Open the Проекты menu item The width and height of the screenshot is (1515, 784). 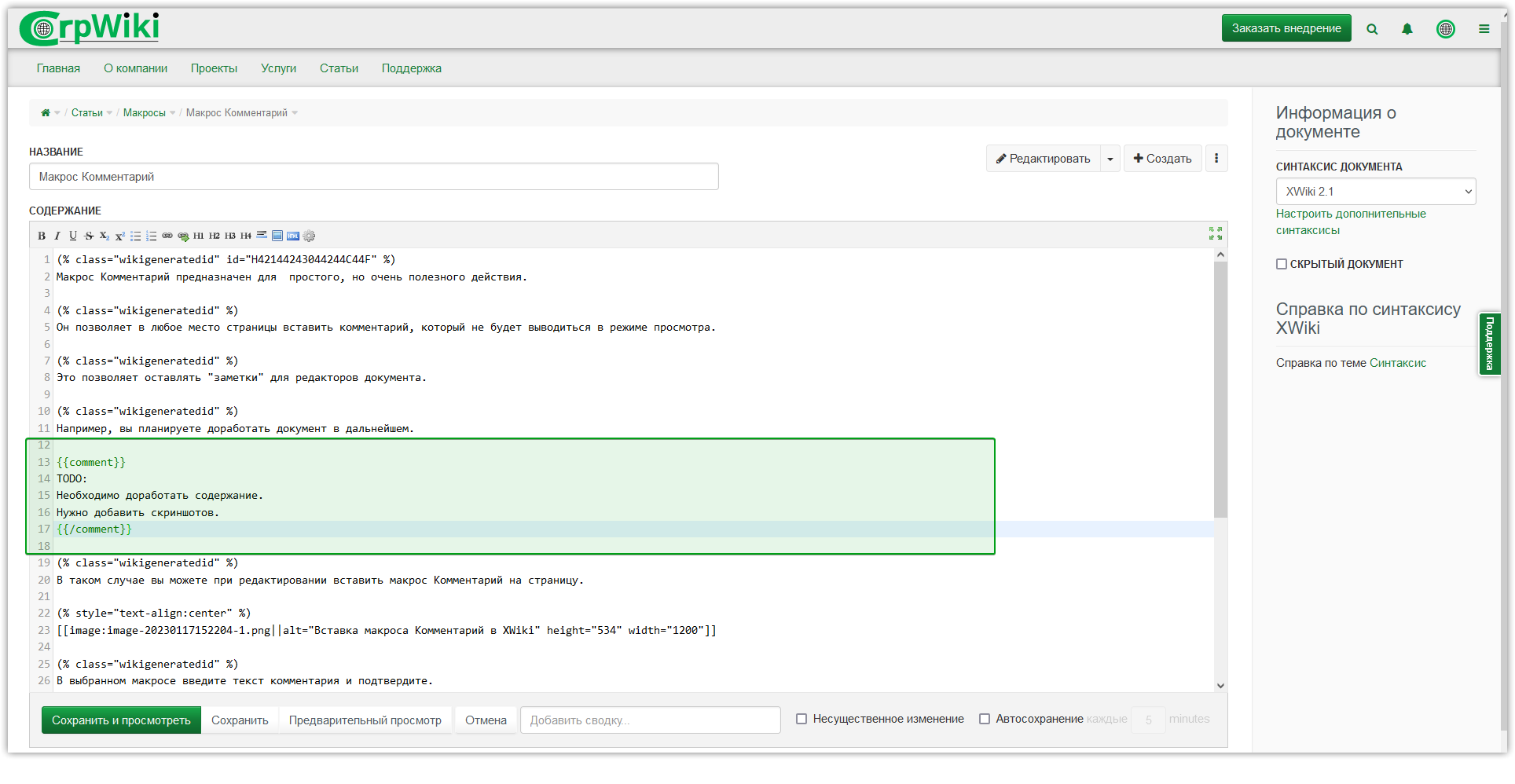[214, 68]
